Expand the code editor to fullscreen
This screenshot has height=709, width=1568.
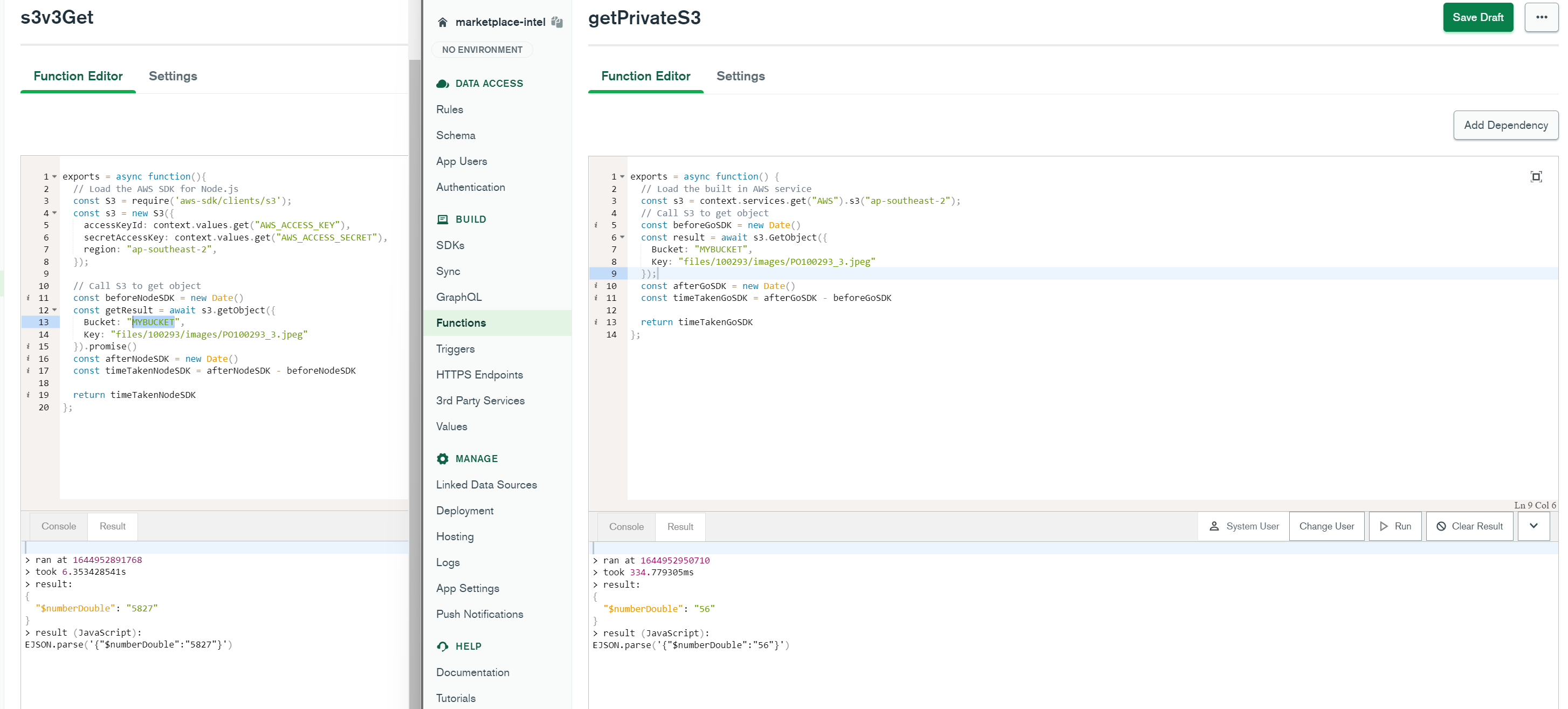point(1536,176)
